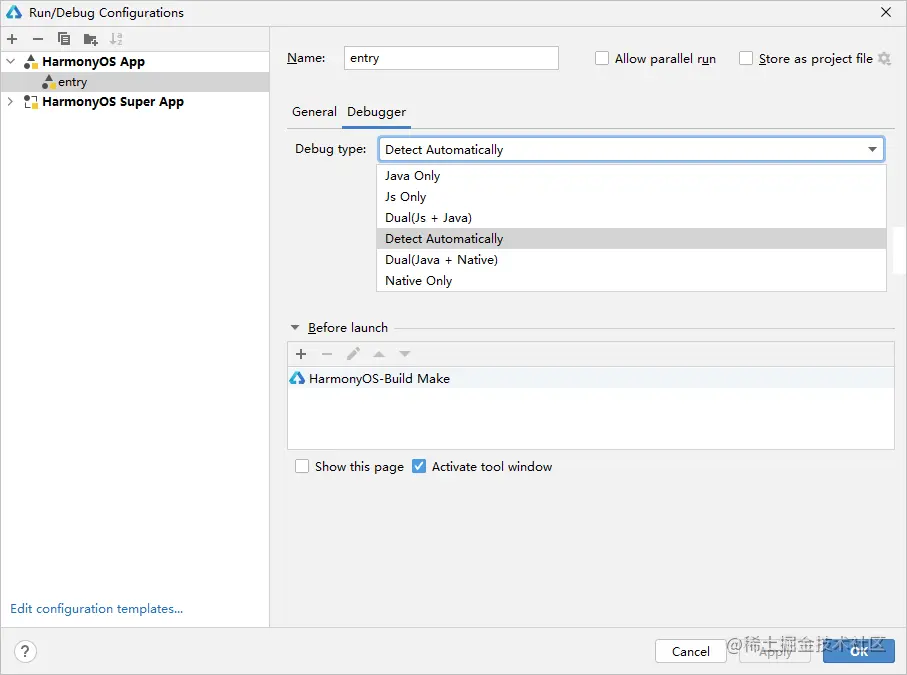Click the HarmonyOS Super App category icon
This screenshot has width=907, height=675.
[x=31, y=102]
